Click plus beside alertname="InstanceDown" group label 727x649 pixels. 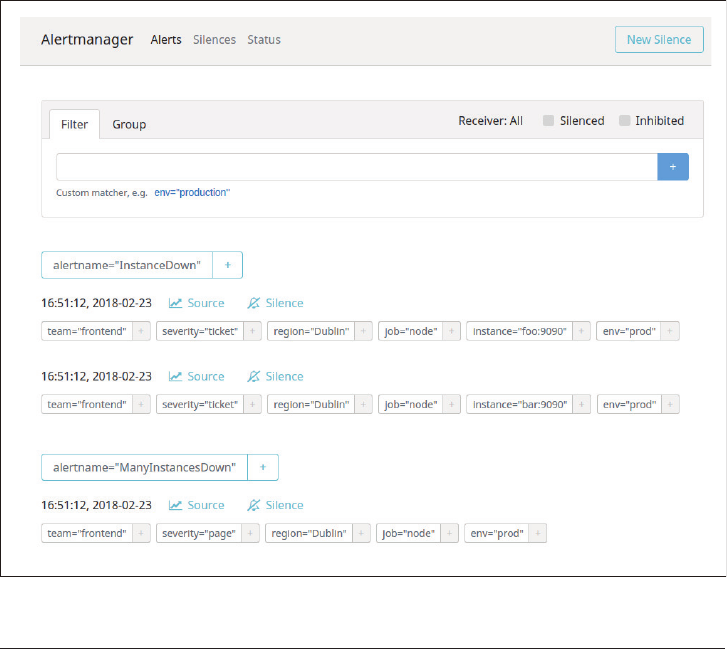click(x=228, y=265)
